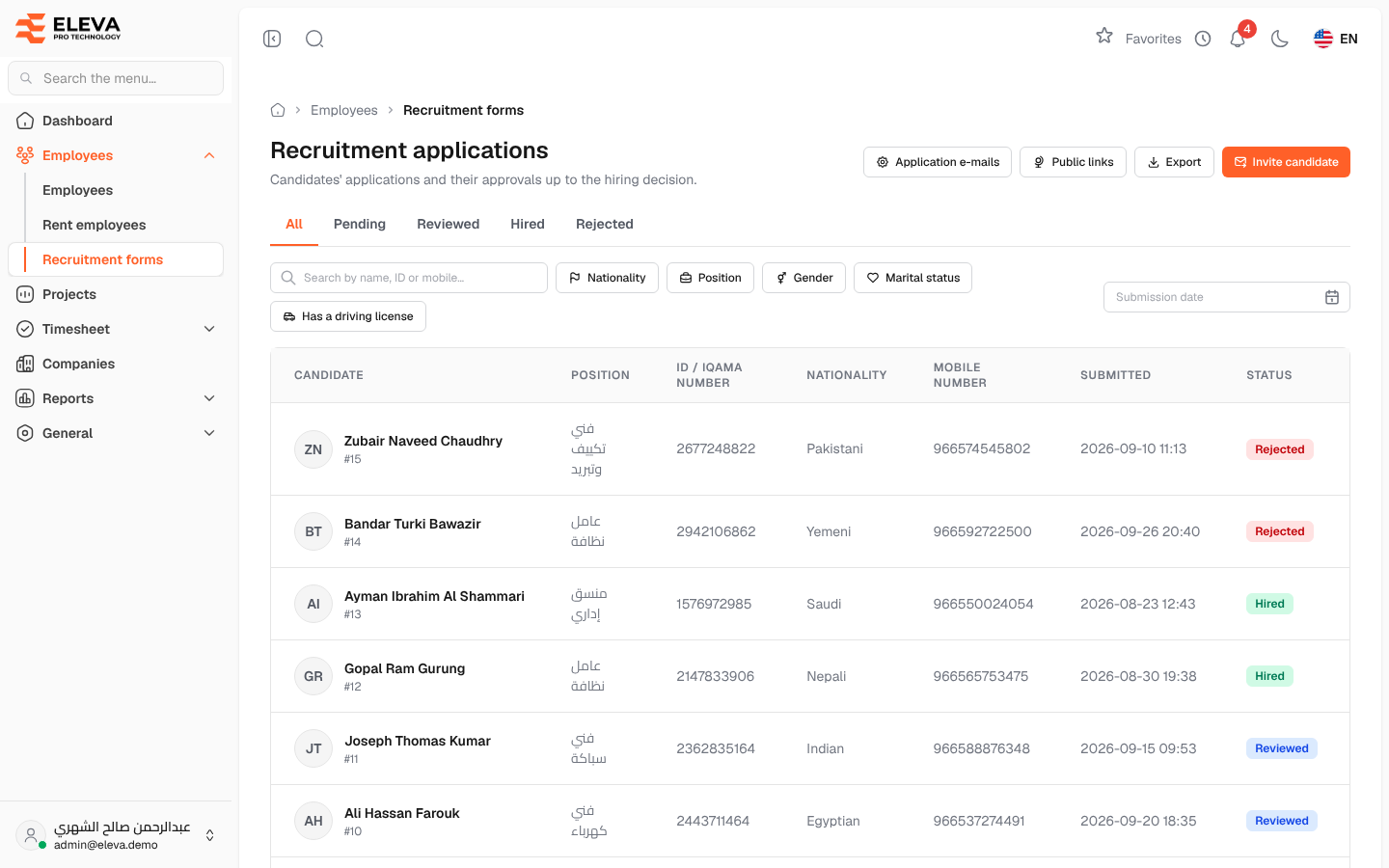Click the Export button
Viewport: 1389px width, 868px height.
(x=1174, y=162)
